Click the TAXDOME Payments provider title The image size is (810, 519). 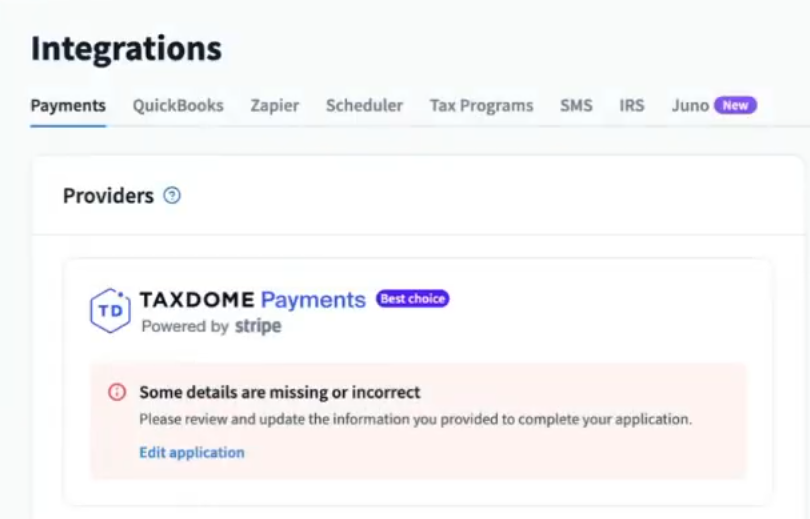click(252, 300)
